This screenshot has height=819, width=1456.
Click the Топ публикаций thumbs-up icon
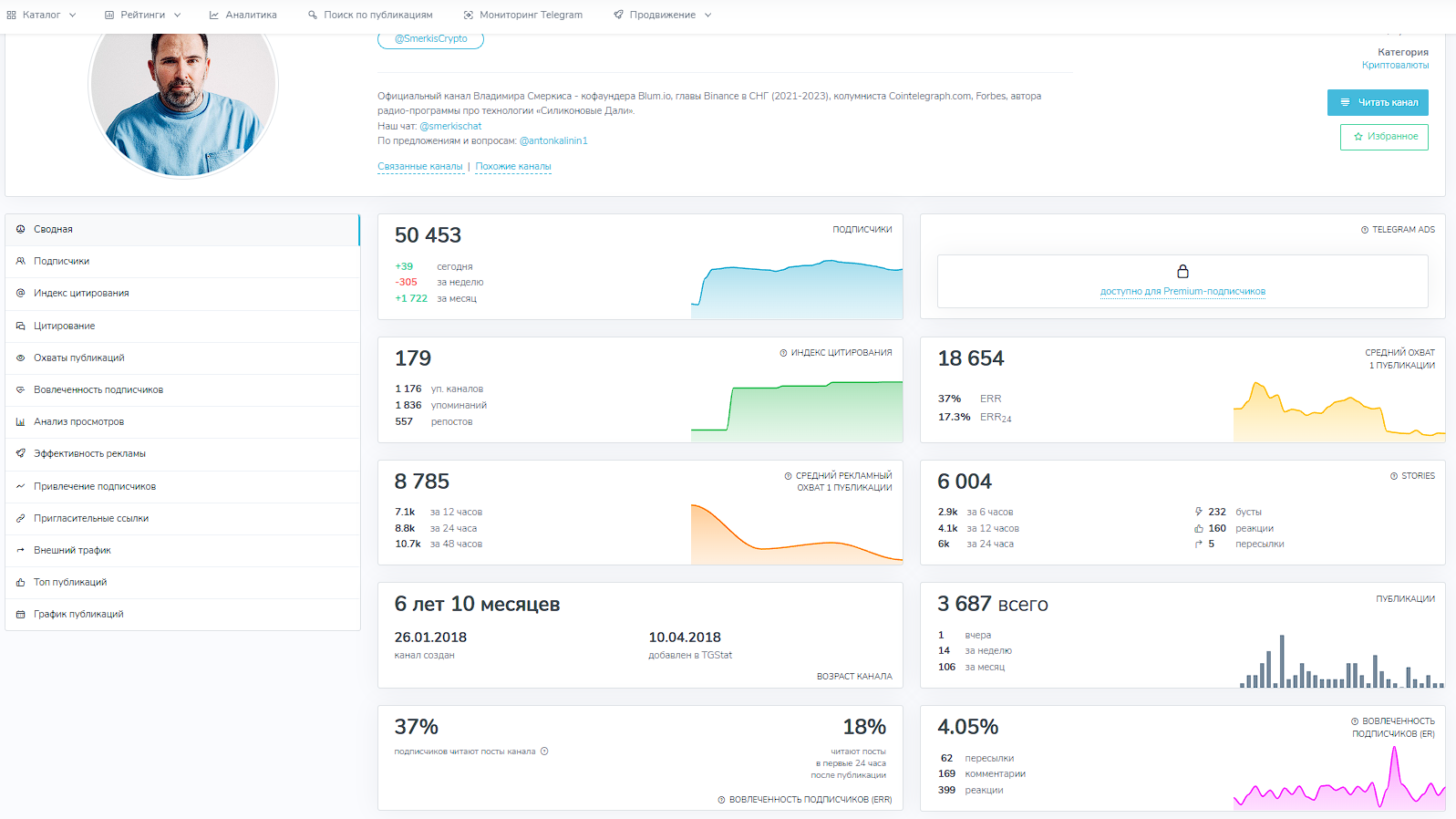[x=20, y=582]
